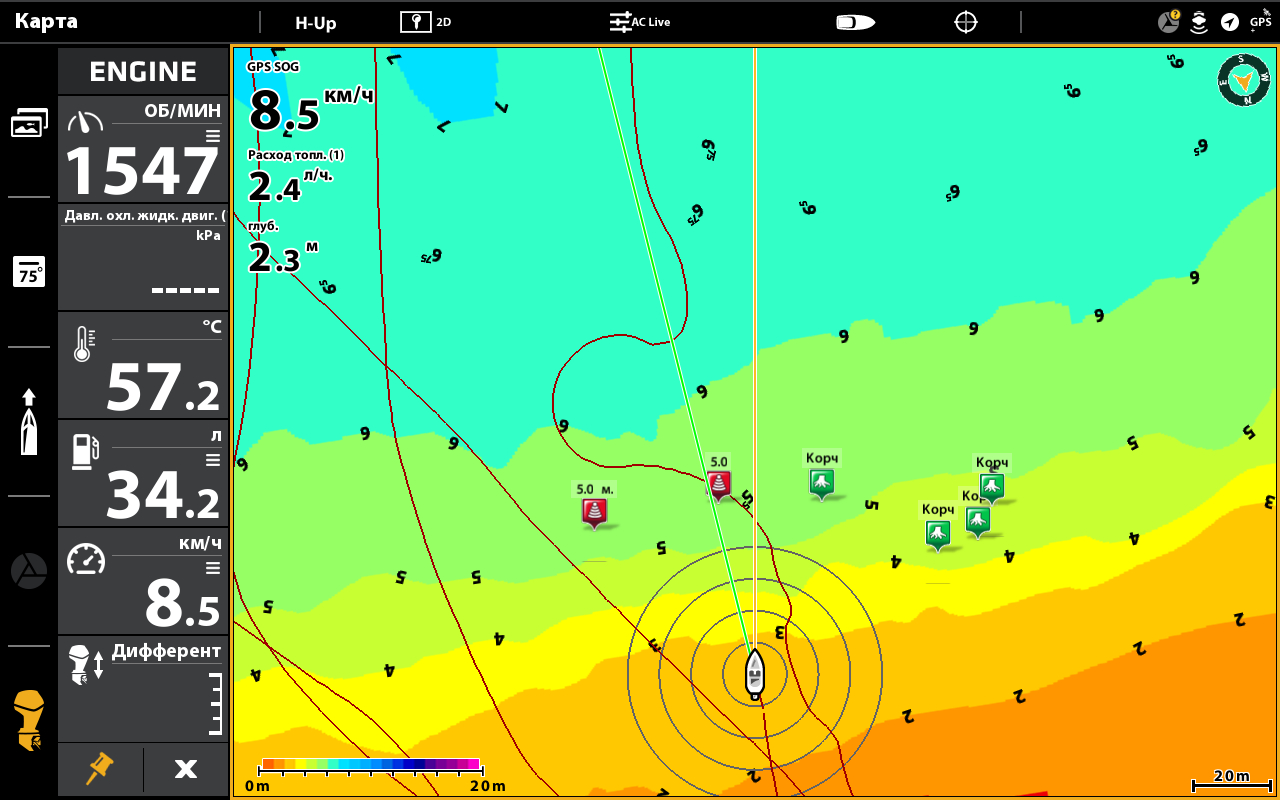Expand the ОБ/МИН gauge options menu
Viewport: 1280px width, 800px height.
pos(212,136)
